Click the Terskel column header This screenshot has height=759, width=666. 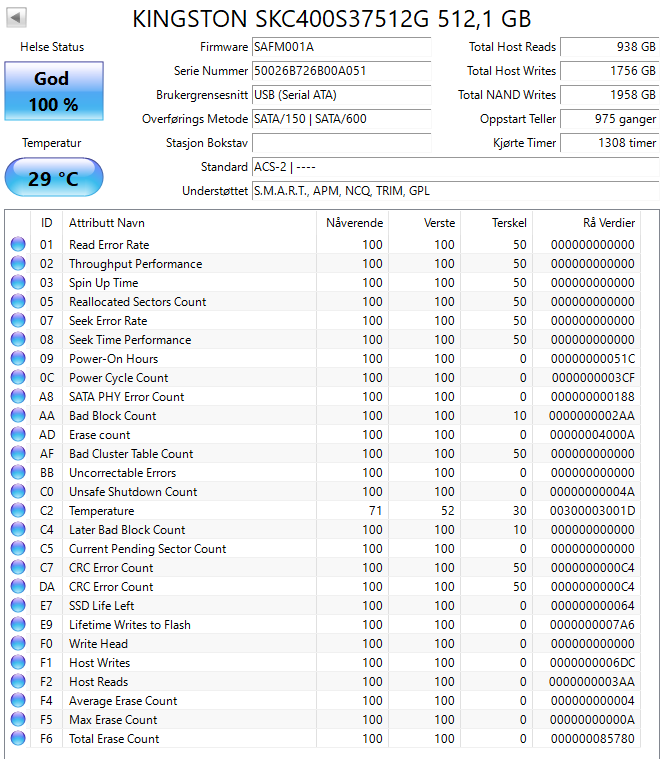coord(497,223)
